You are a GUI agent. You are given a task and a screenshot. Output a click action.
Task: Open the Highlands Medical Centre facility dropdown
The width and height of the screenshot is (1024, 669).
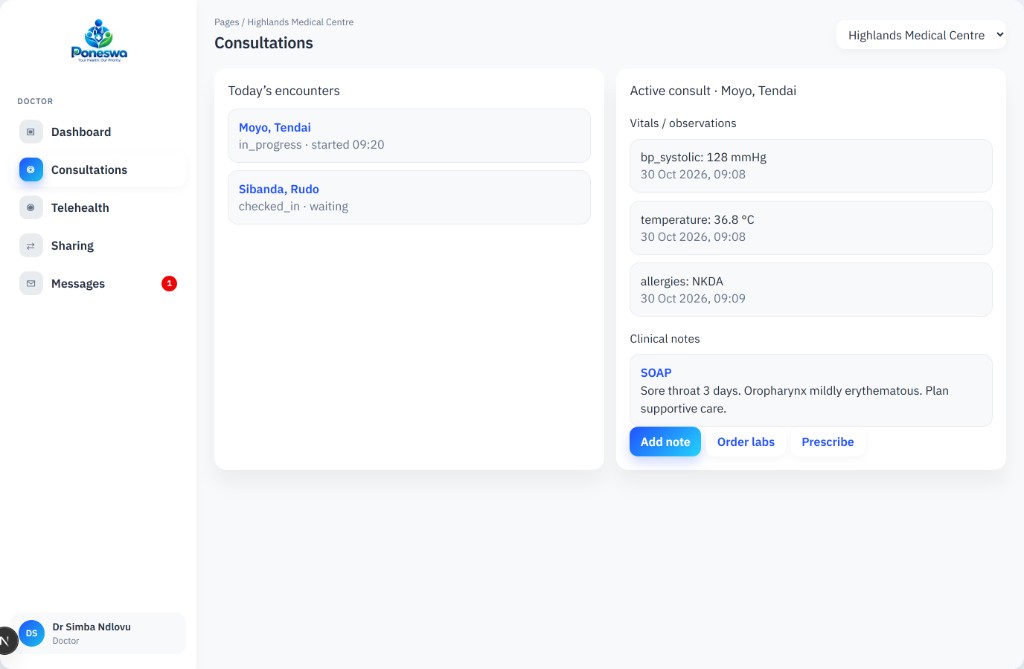pos(921,35)
